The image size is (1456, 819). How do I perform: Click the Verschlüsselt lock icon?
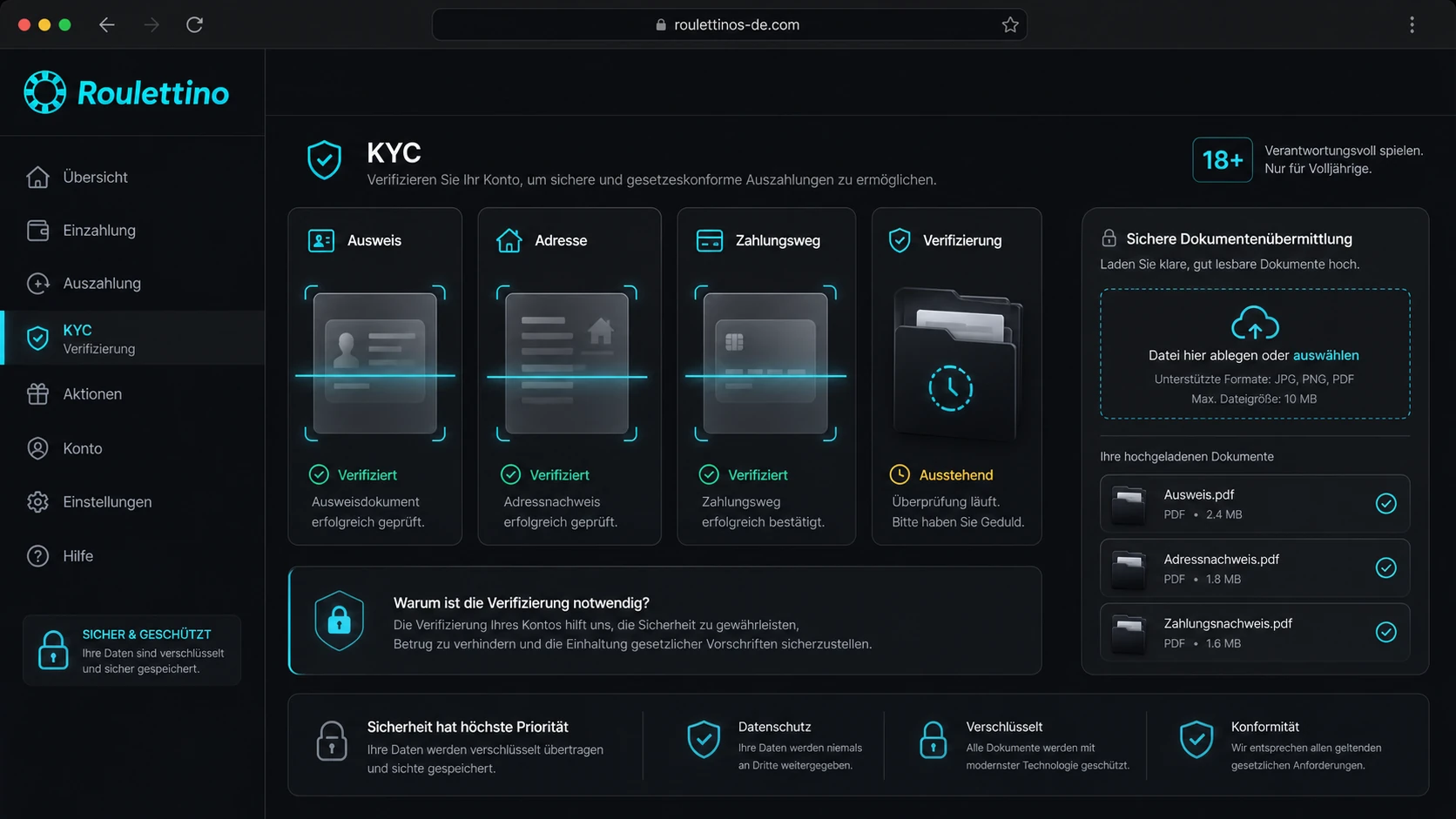pos(933,740)
